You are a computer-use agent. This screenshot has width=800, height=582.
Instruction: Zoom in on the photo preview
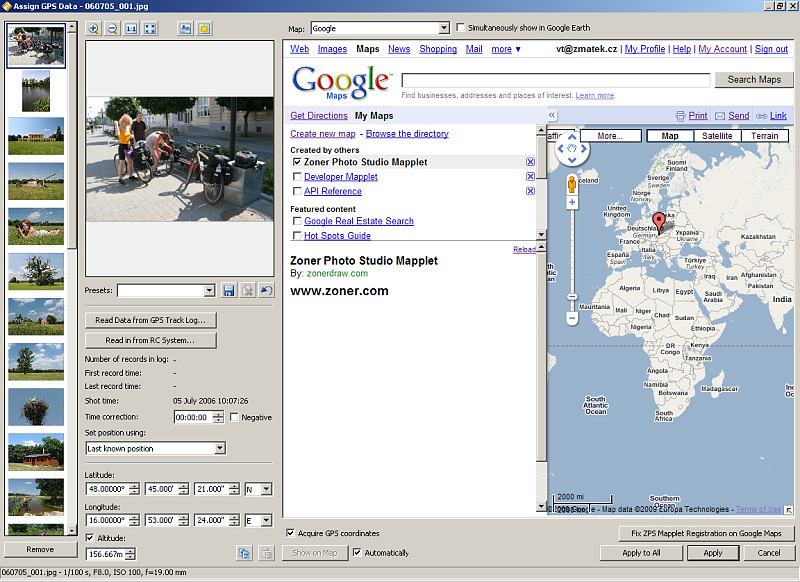click(x=93, y=29)
